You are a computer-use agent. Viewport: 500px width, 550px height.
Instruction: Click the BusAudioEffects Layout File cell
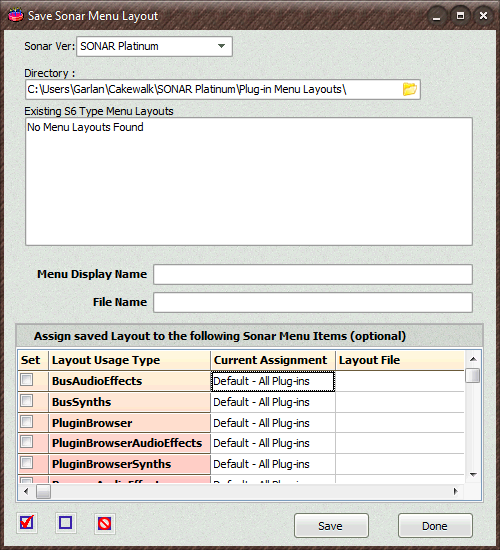400,381
